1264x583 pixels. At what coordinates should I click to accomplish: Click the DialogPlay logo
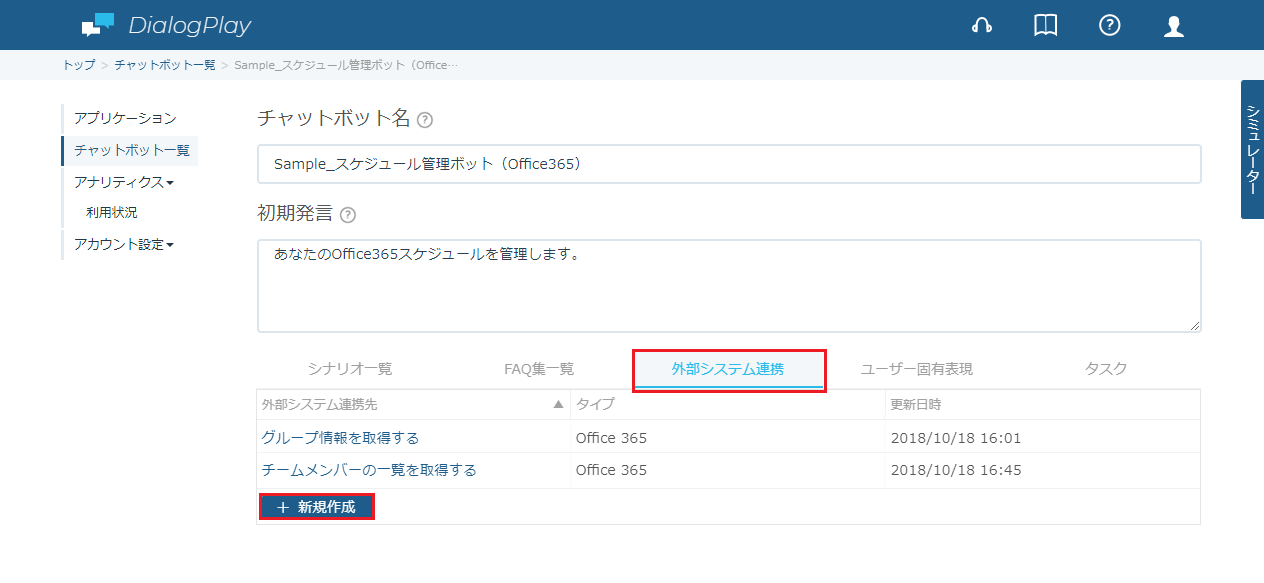point(166,25)
